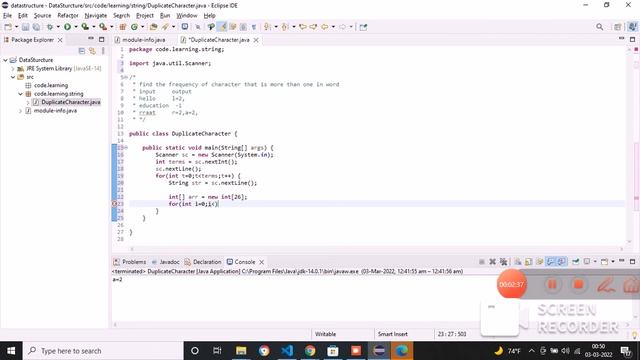Click Collapse All in Package Explorer

(x=82, y=51)
